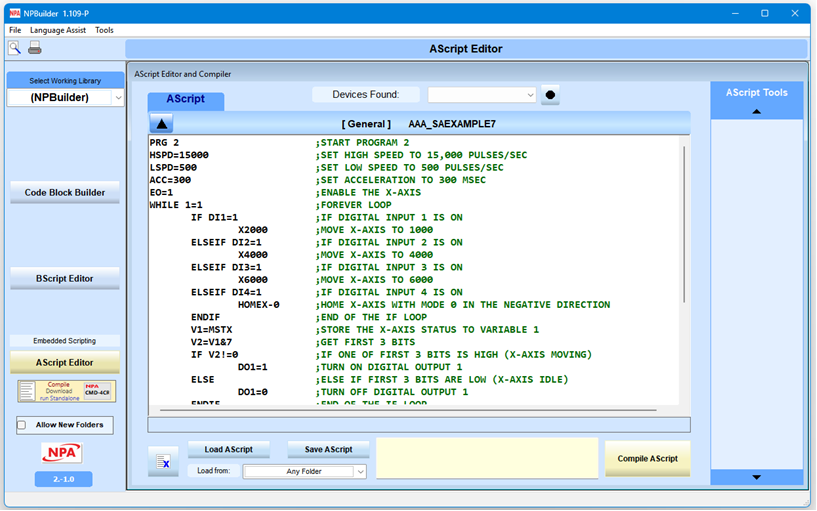This screenshot has height=511, width=817.
Task: Click the vertical scrollbar of the script editor
Action: pos(684,224)
